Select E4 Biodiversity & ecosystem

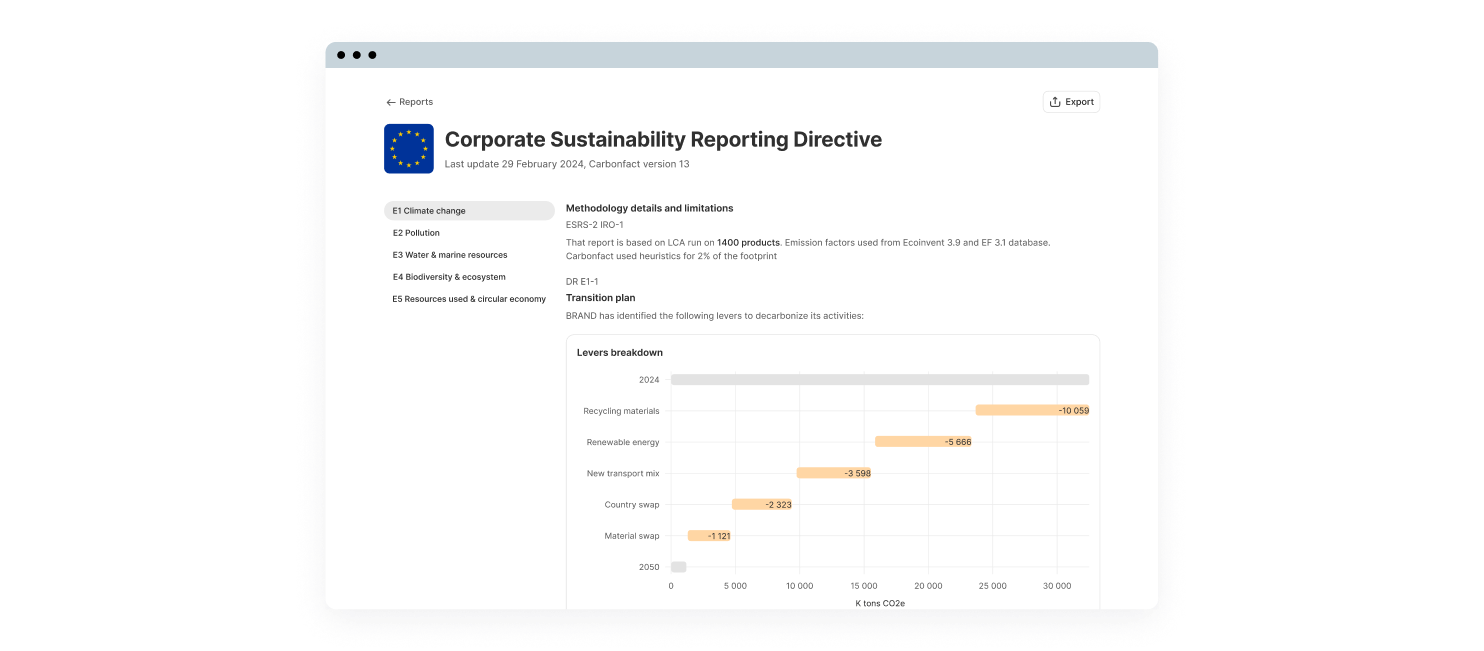point(449,277)
